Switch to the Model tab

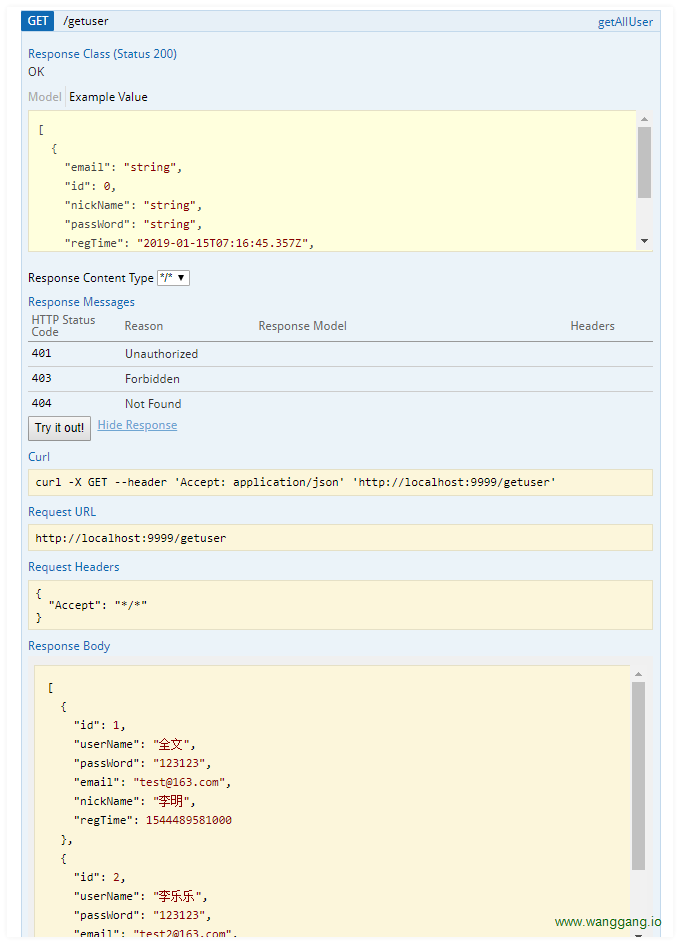[44, 96]
